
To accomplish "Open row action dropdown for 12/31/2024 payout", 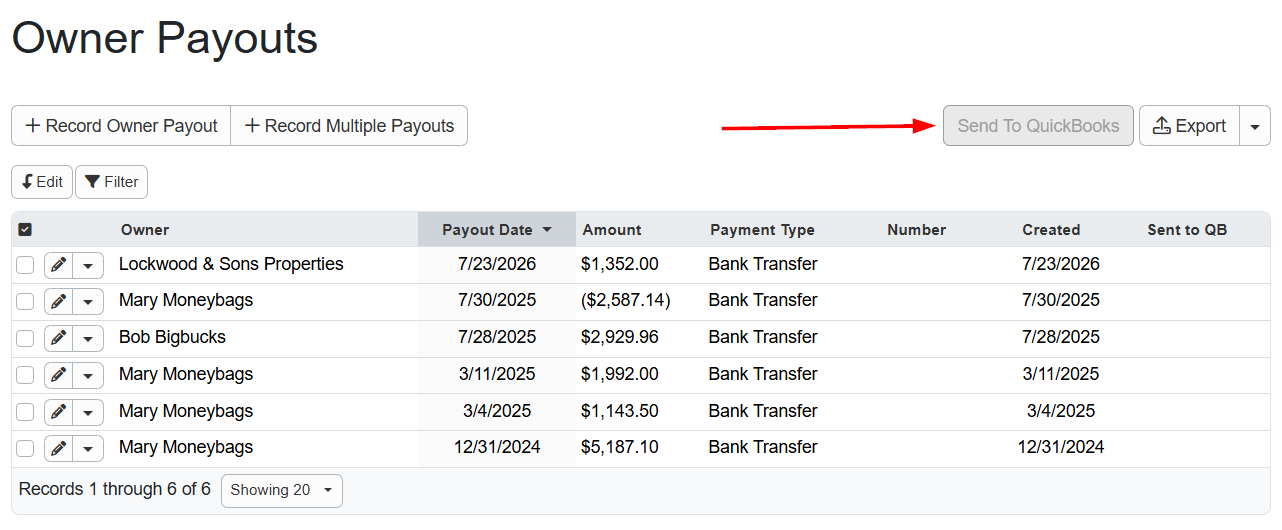I will tap(89, 448).
